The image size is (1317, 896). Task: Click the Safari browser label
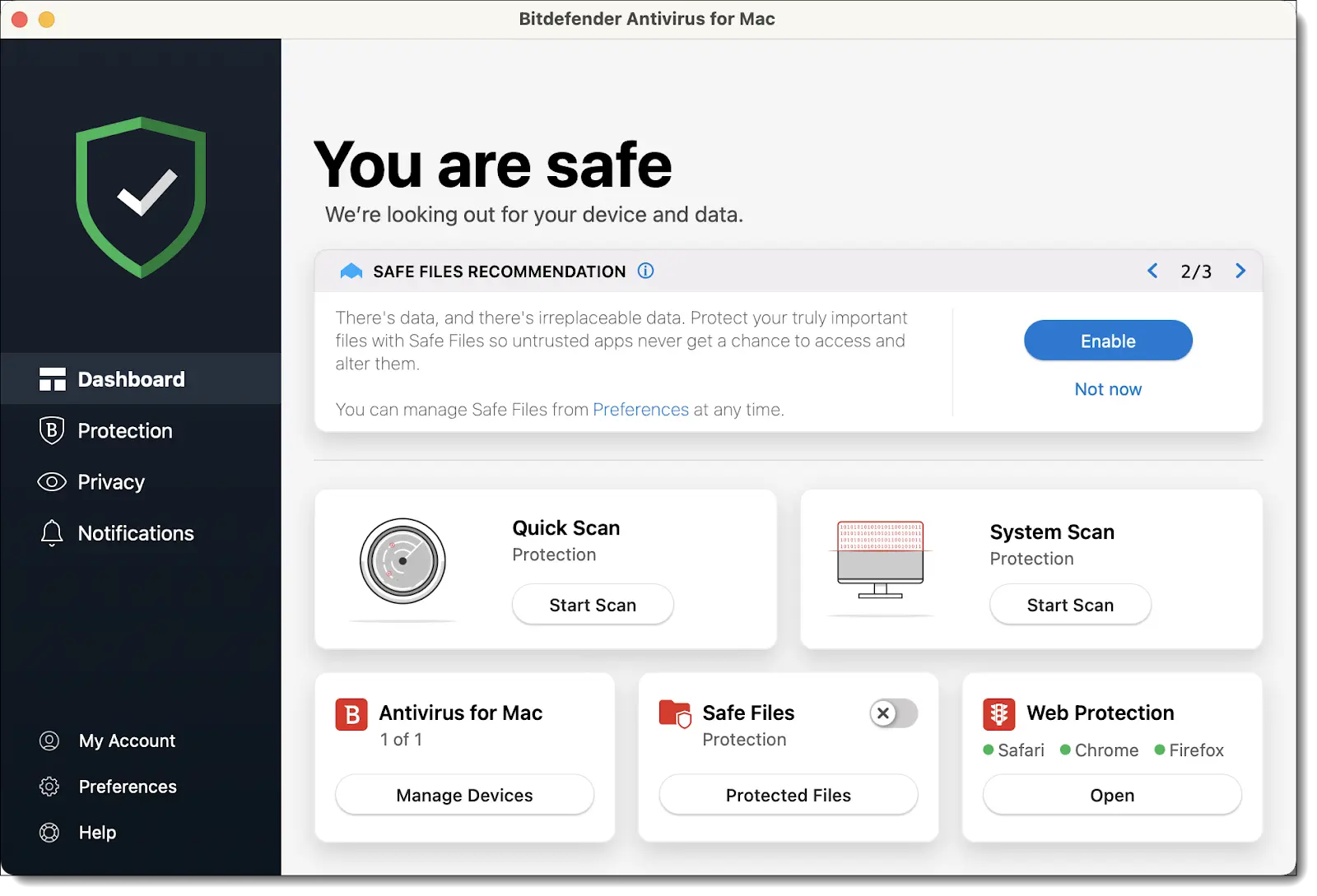click(x=1021, y=750)
